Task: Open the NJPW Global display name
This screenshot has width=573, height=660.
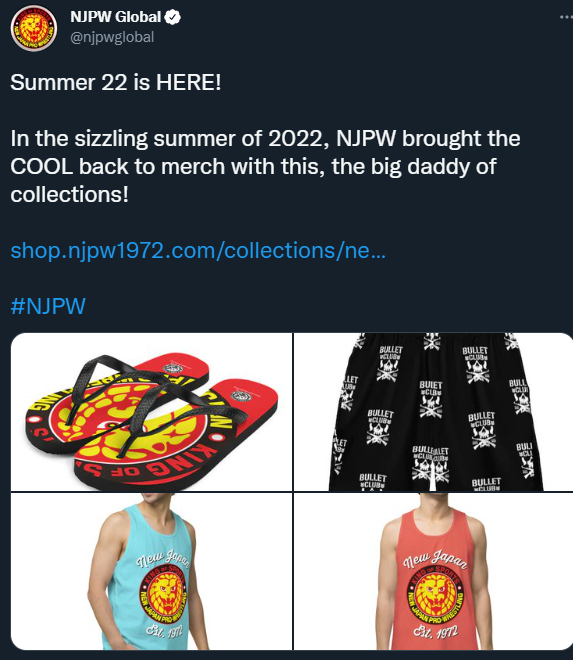Action: [115, 17]
